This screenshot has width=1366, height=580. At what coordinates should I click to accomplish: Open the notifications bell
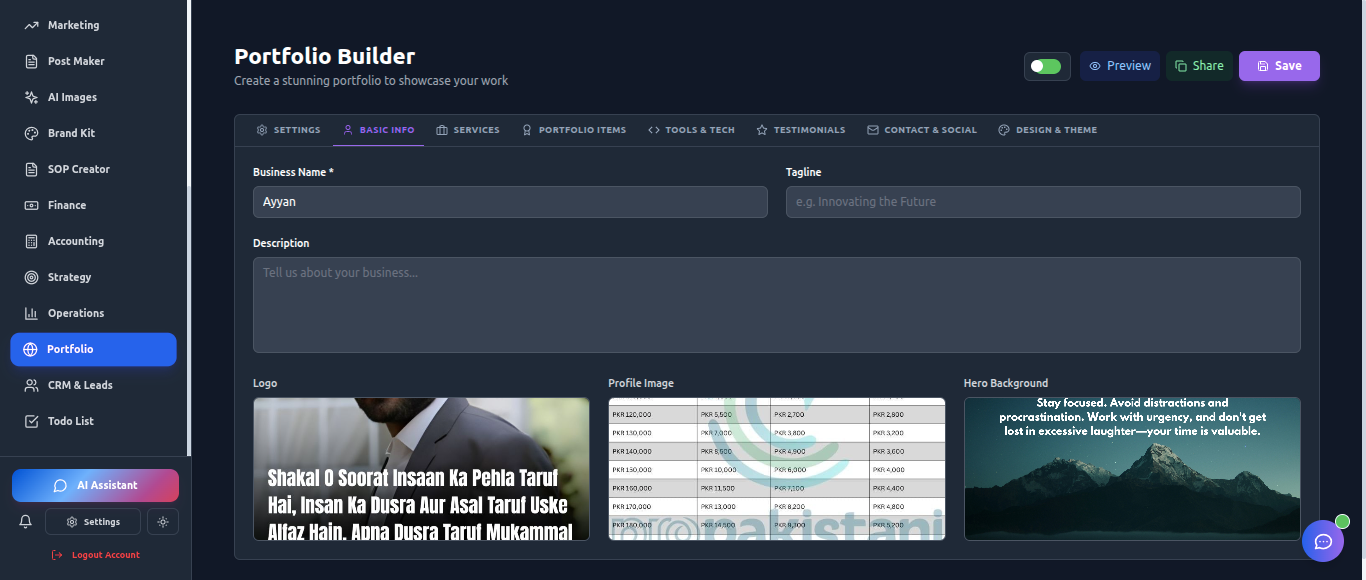(25, 521)
